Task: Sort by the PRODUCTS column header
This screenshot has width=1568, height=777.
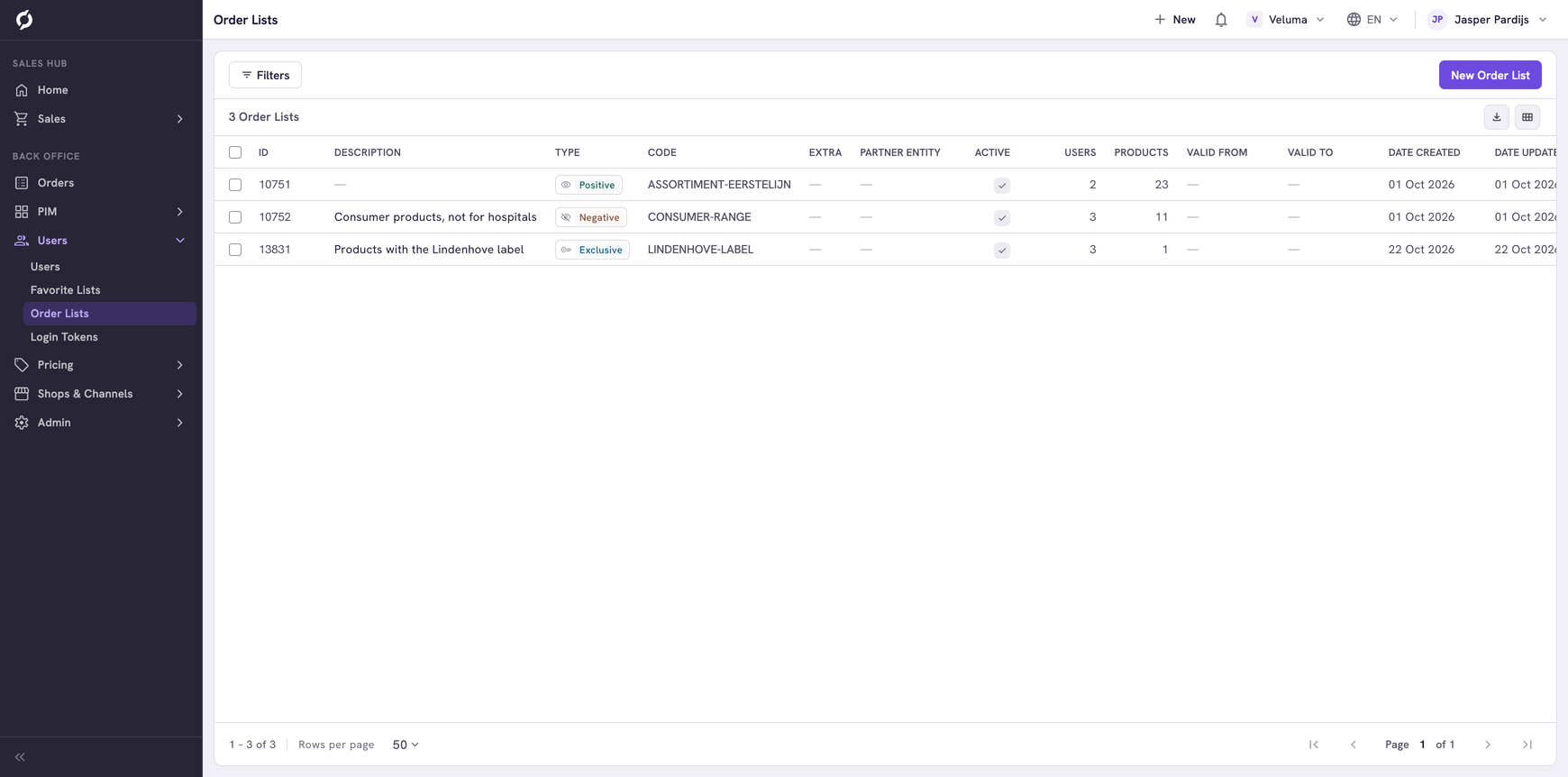Action: pyautogui.click(x=1141, y=152)
